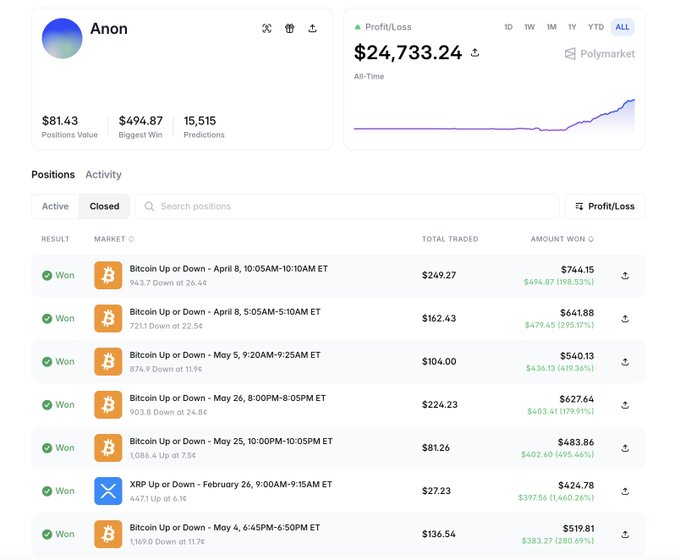The width and height of the screenshot is (680, 560).
Task: Click the $249.27 total traded value
Action: point(439,275)
